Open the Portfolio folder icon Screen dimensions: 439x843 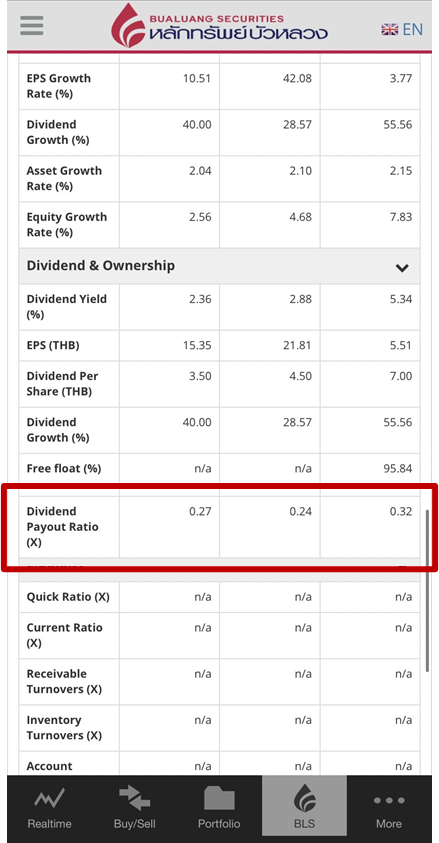(x=219, y=798)
